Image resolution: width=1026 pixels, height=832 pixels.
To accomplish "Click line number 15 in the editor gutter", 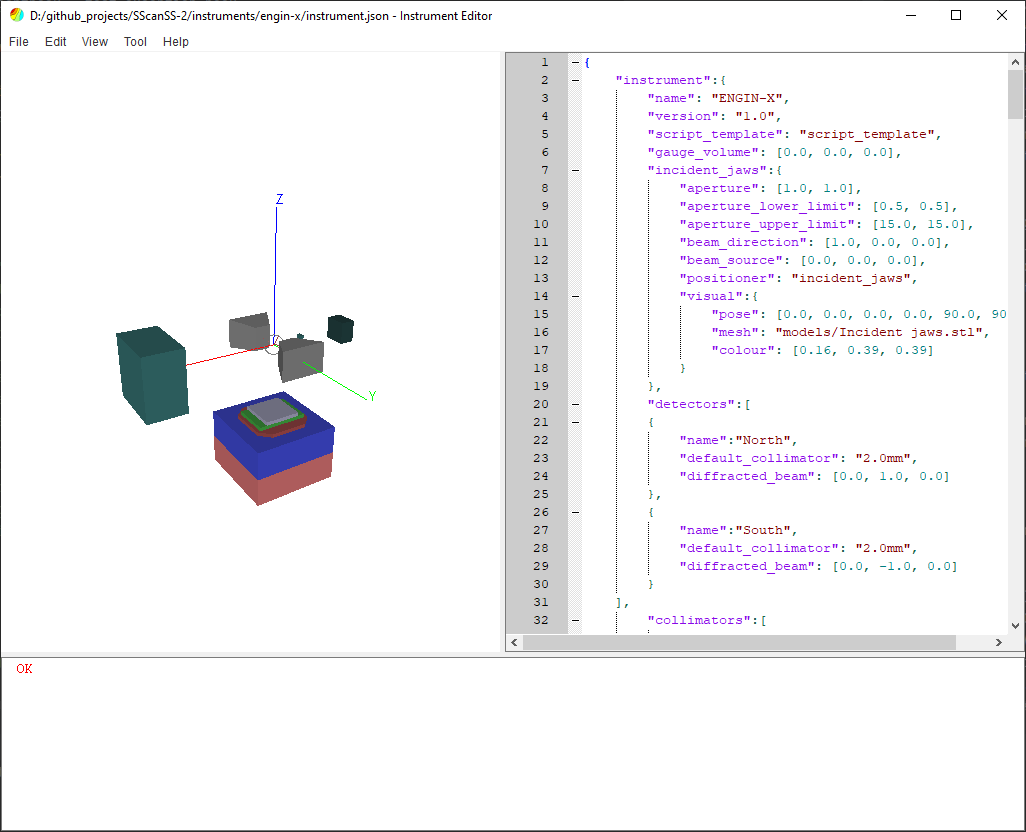I will click(541, 314).
